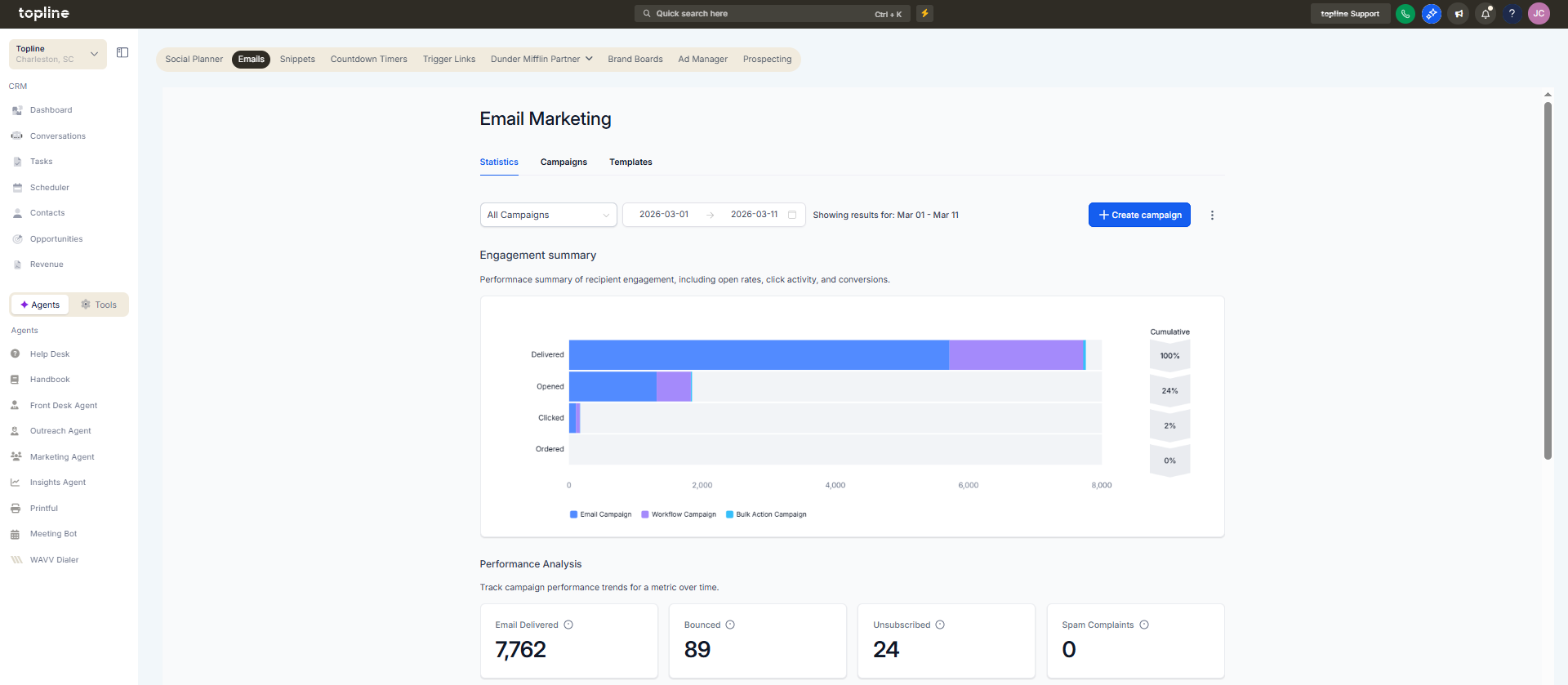Open the megaphone announcements icon
Screen dimensions: 1568x685
coord(1459,14)
